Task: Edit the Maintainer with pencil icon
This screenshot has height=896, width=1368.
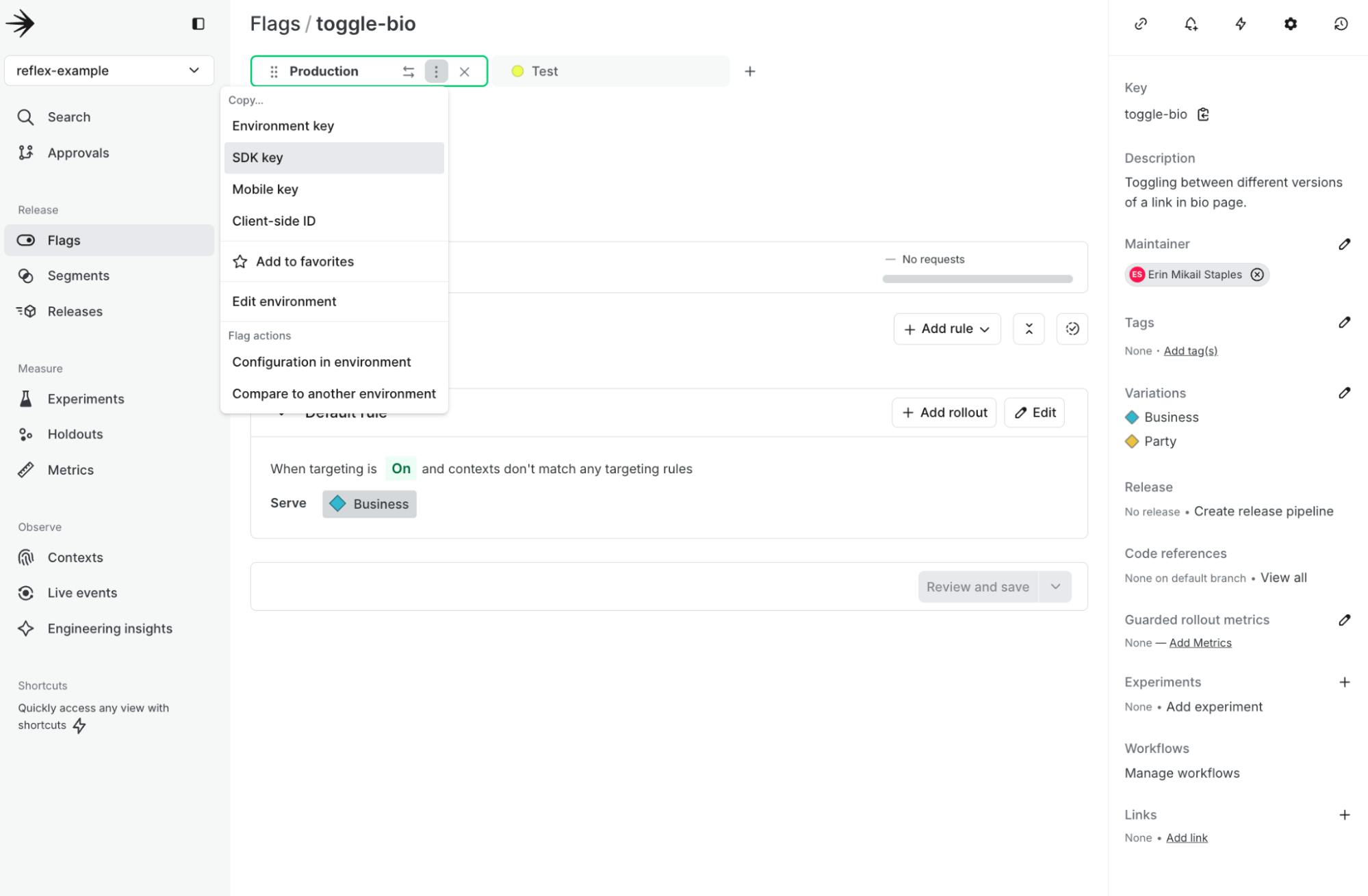Action: click(x=1344, y=244)
